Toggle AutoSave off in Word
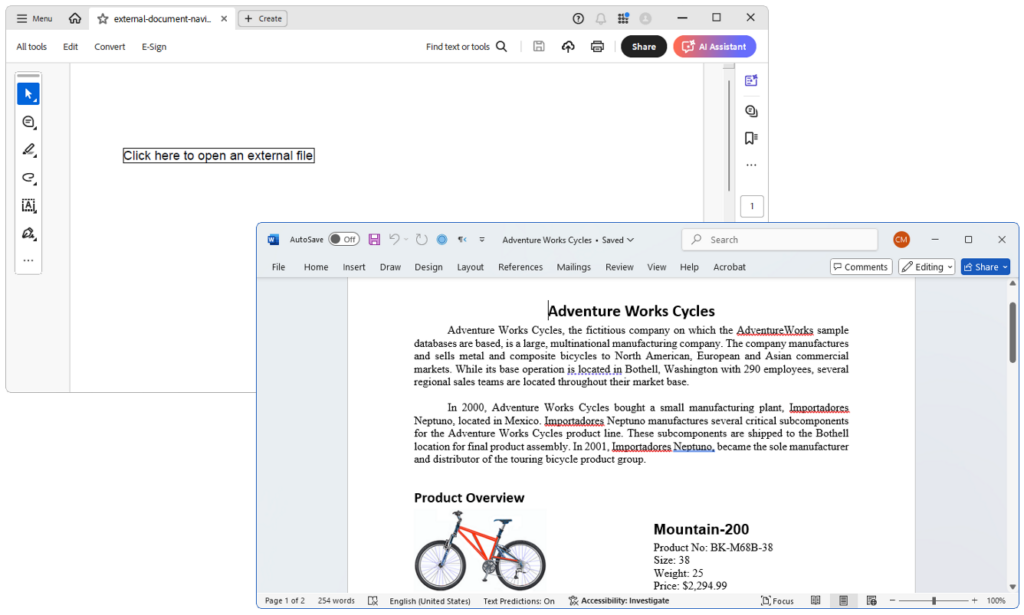Image resolution: width=1024 pixels, height=615 pixels. coord(344,239)
